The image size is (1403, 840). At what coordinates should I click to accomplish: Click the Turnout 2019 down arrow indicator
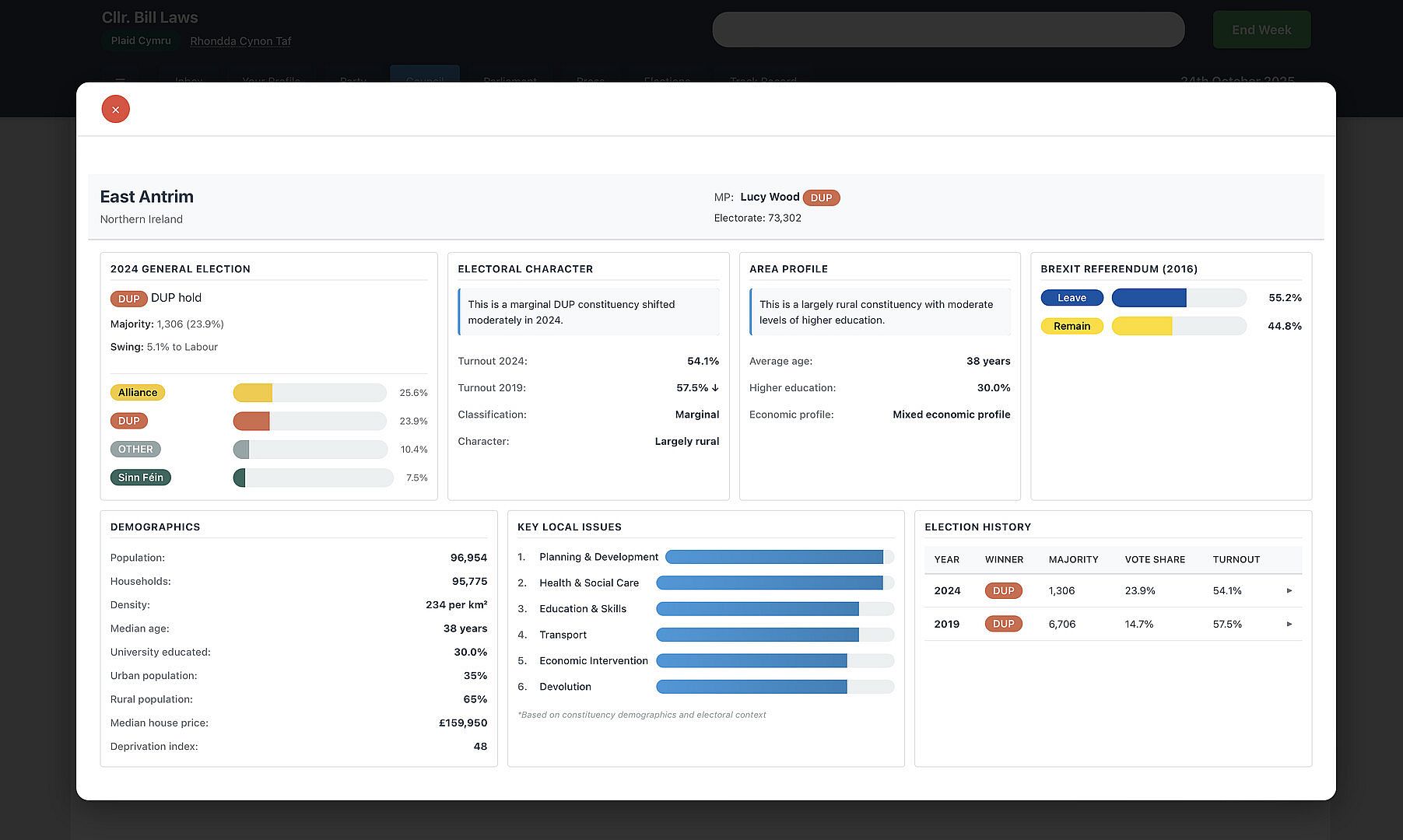[715, 388]
